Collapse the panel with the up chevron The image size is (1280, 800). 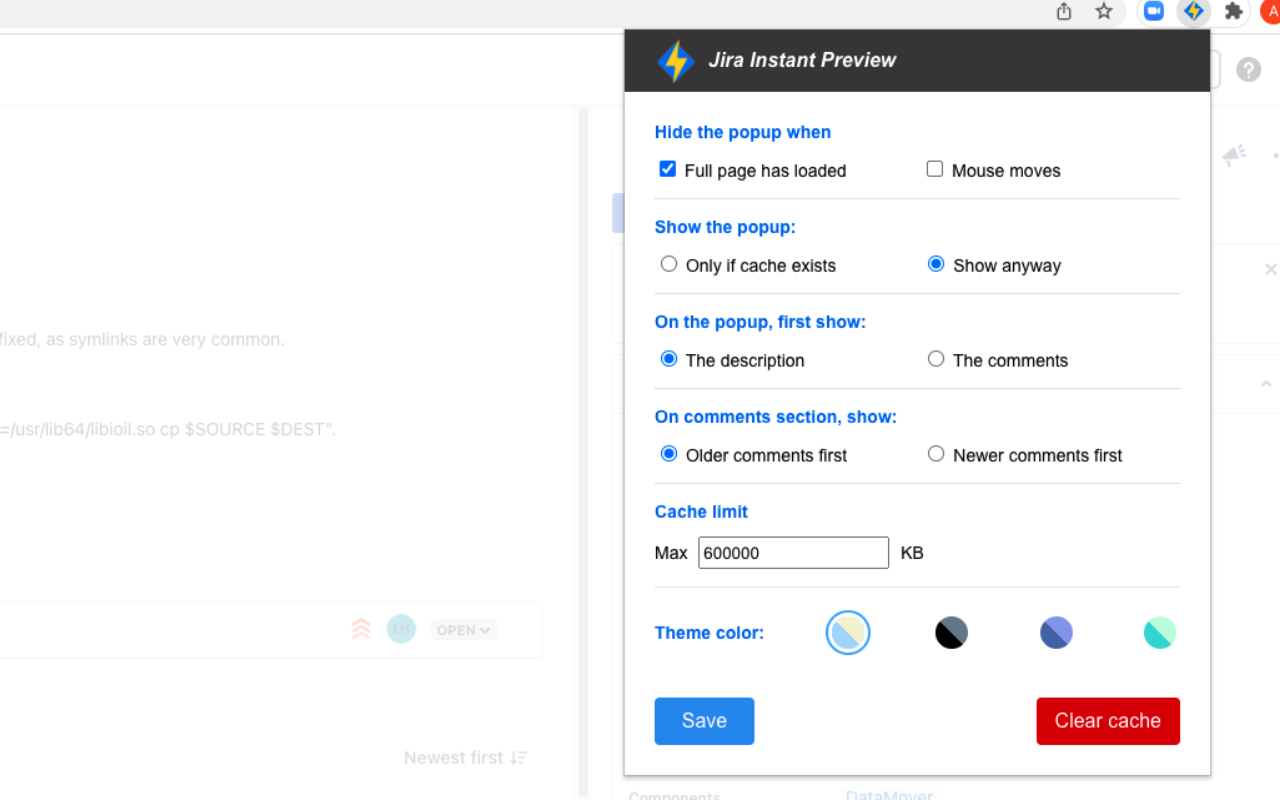tap(1266, 384)
